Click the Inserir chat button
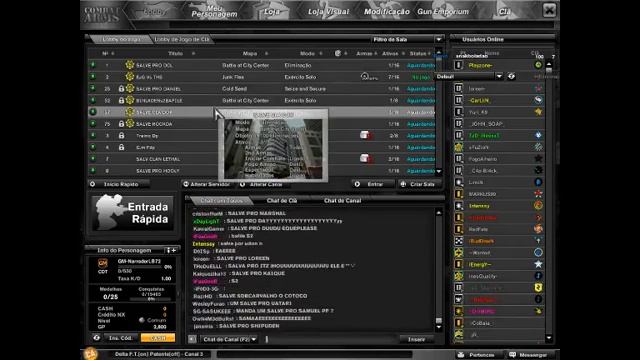The image size is (640, 360). click(416, 339)
